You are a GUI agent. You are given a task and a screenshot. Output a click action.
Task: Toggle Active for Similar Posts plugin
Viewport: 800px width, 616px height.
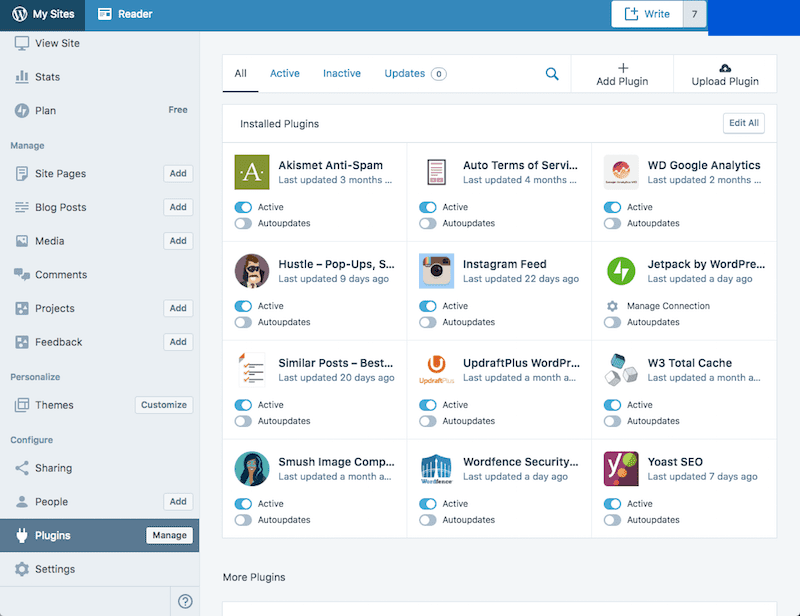click(243, 405)
